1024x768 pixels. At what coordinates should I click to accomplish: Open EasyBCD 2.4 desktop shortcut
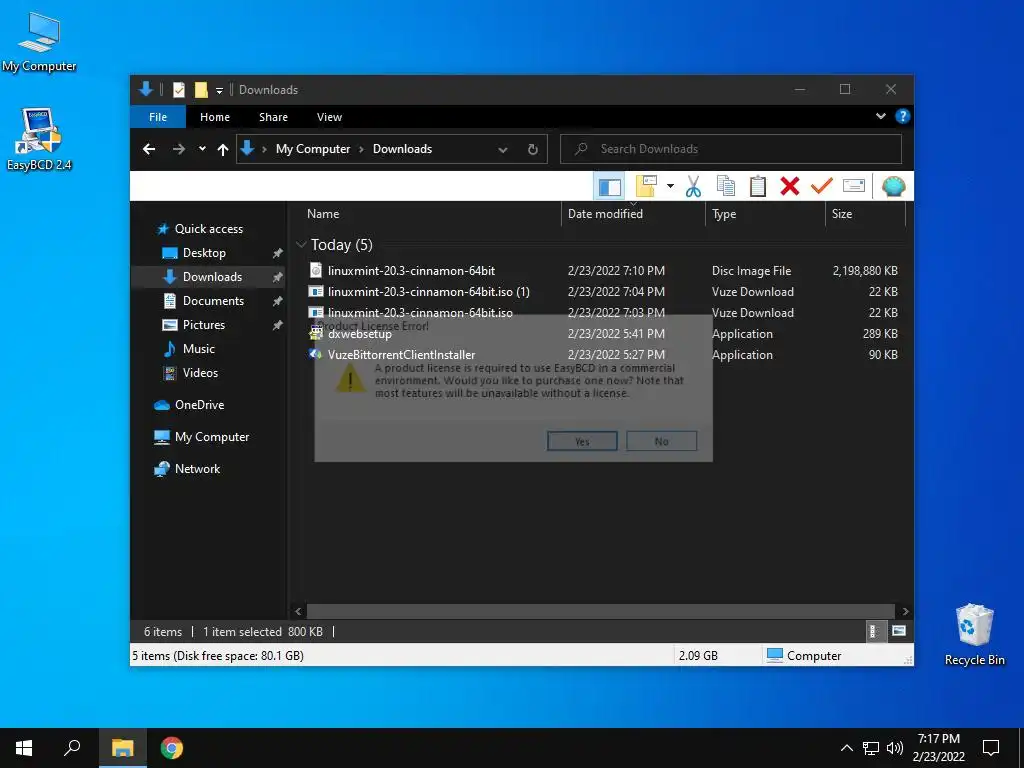(x=39, y=139)
